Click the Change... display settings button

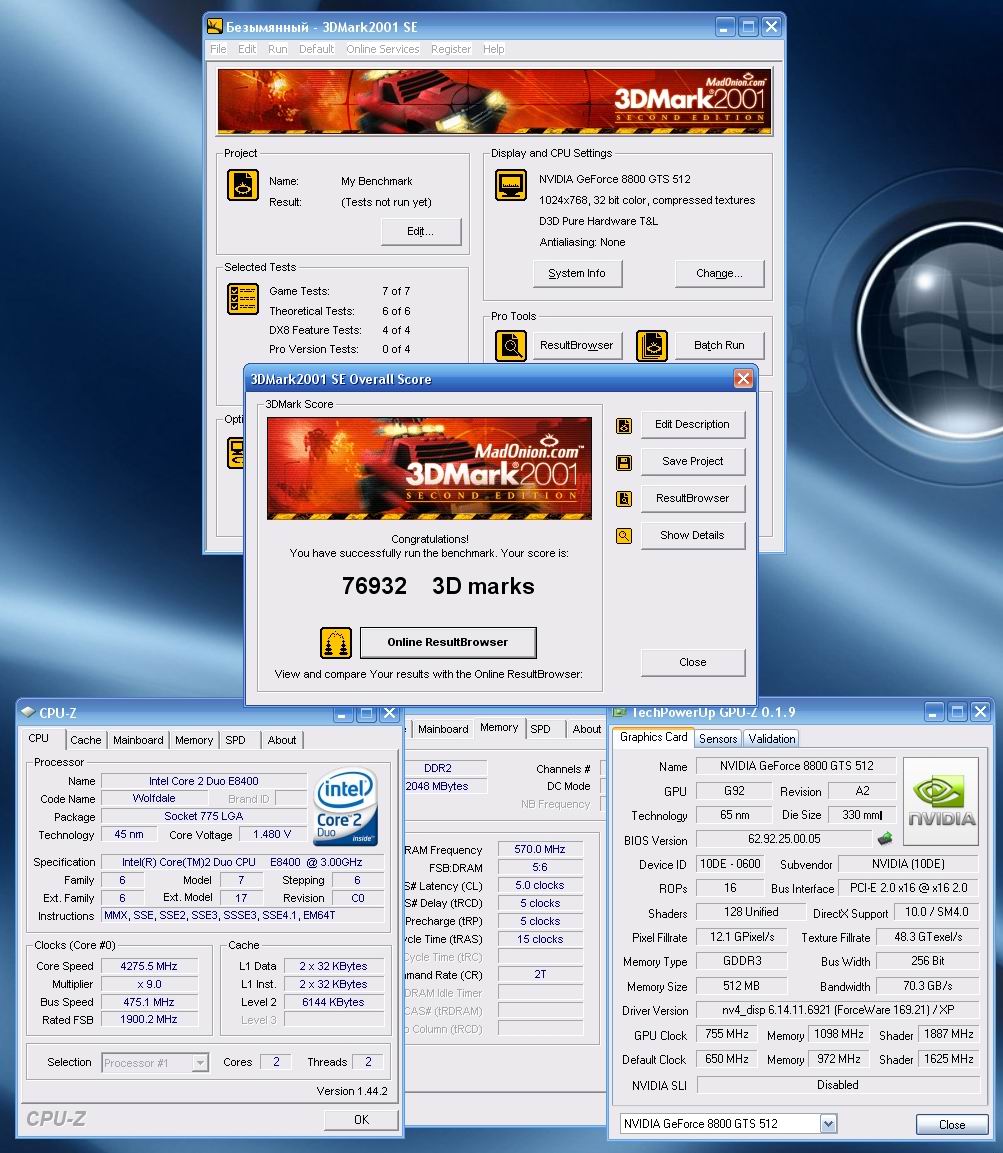[719, 274]
